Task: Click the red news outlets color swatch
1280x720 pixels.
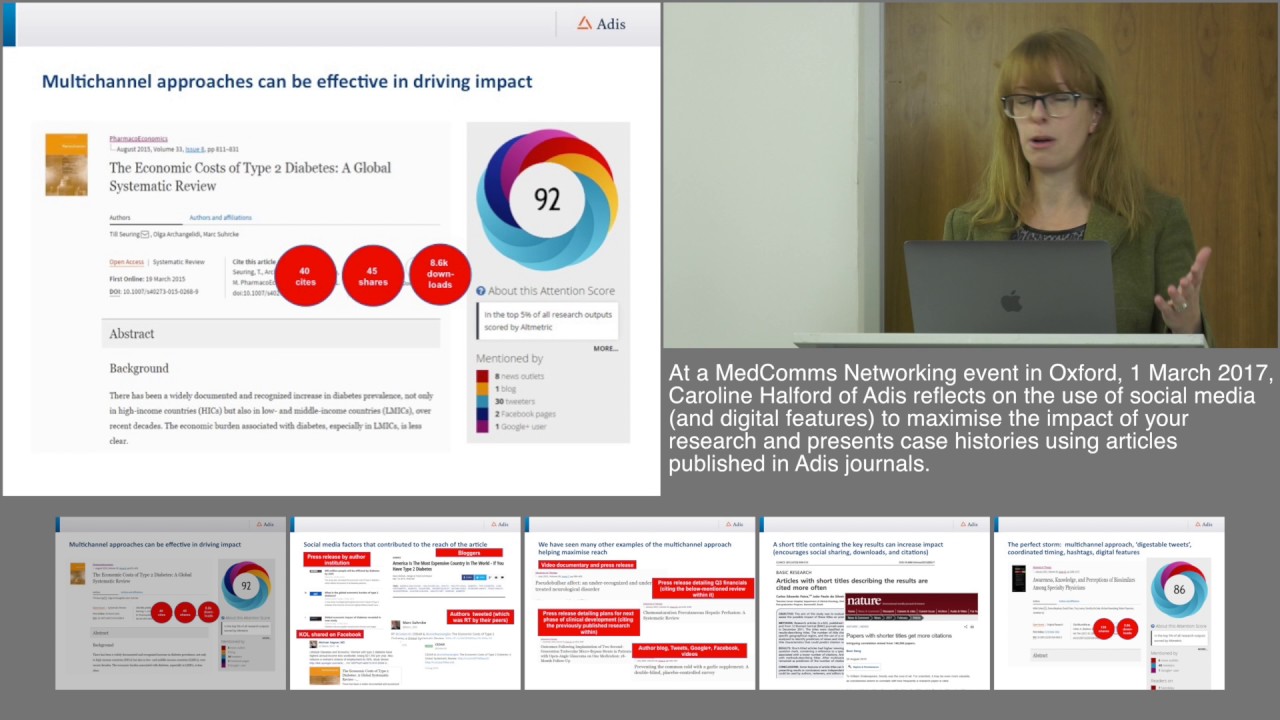Action: (x=482, y=376)
